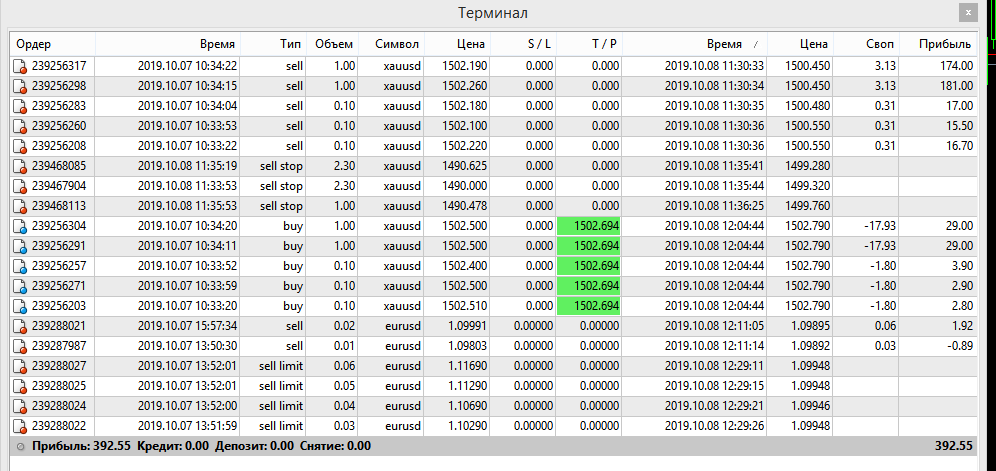This screenshot has height=471, width=996.
Task: Click green T/P cell of order 239256304
Action: [588, 226]
